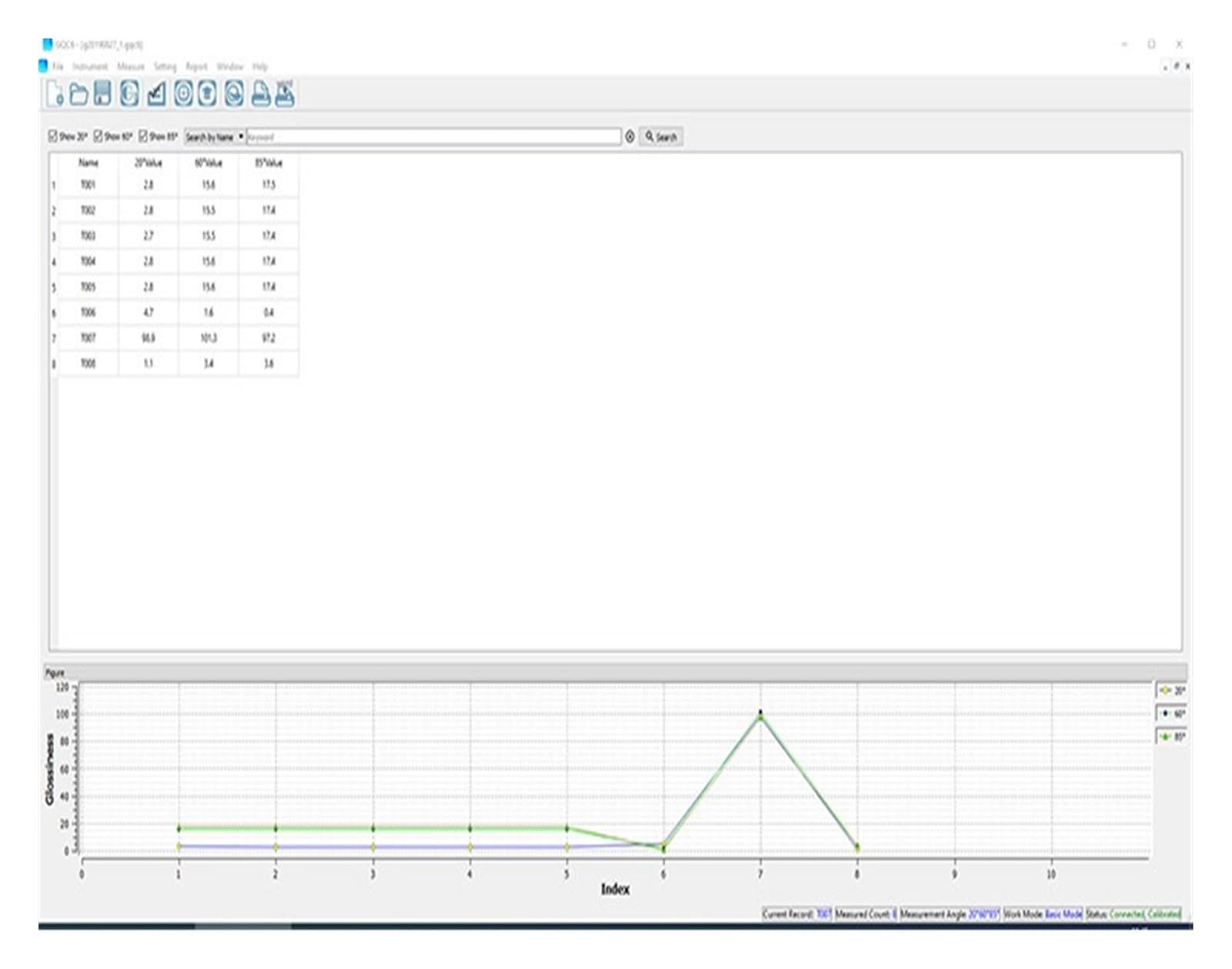1232x969 pixels.
Task: Open the Help menu
Action: point(260,67)
